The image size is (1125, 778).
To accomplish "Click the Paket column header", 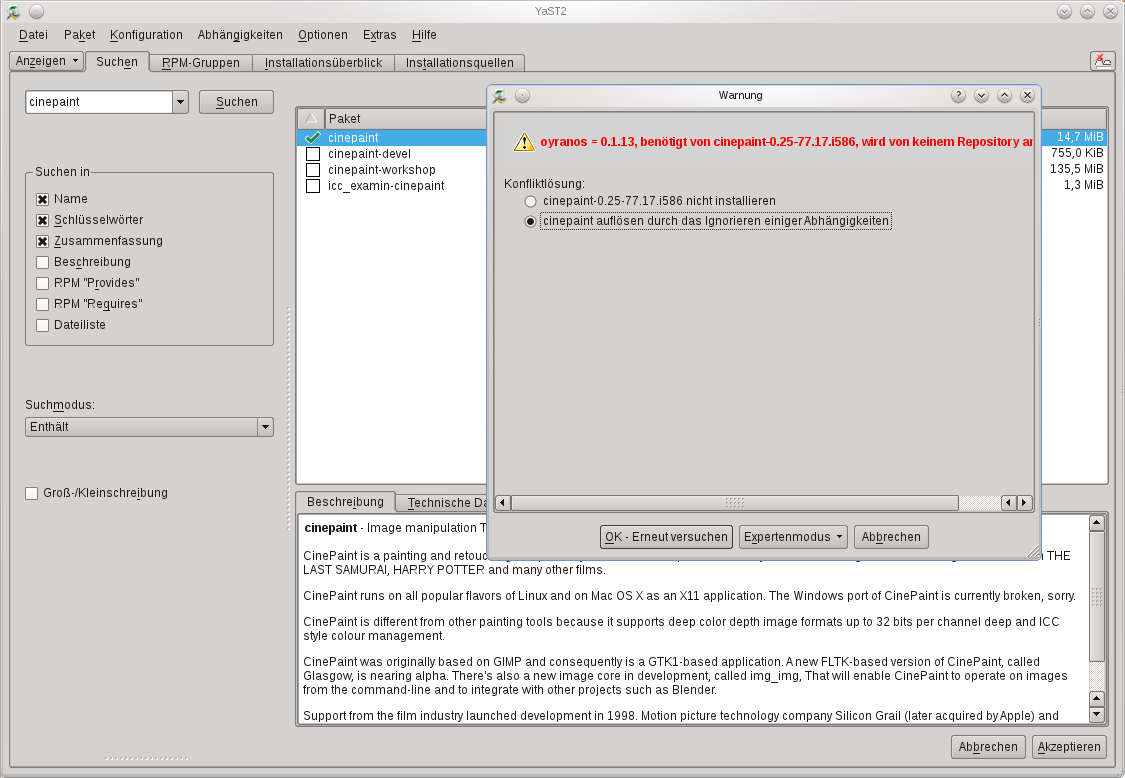I will [x=405, y=118].
